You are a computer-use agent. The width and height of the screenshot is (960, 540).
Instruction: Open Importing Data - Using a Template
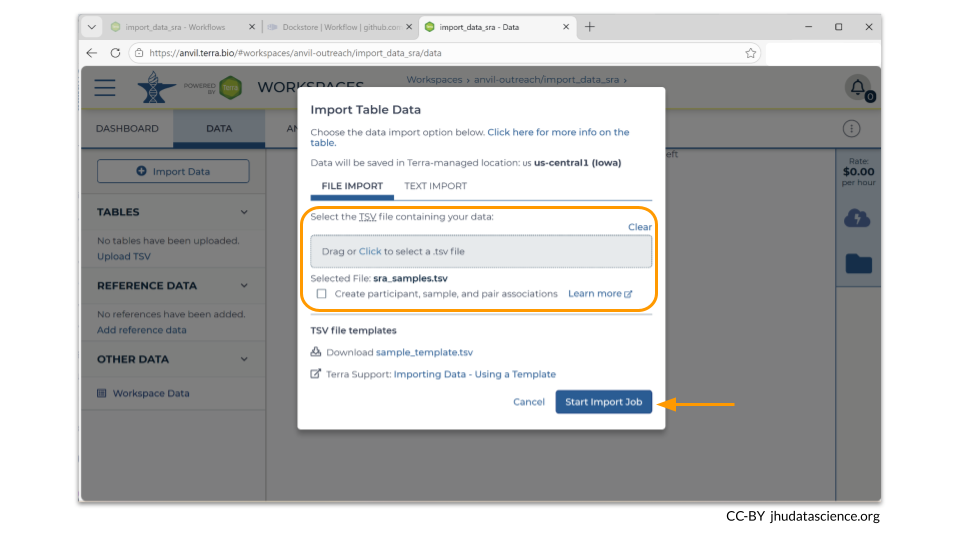pyautogui.click(x=474, y=374)
